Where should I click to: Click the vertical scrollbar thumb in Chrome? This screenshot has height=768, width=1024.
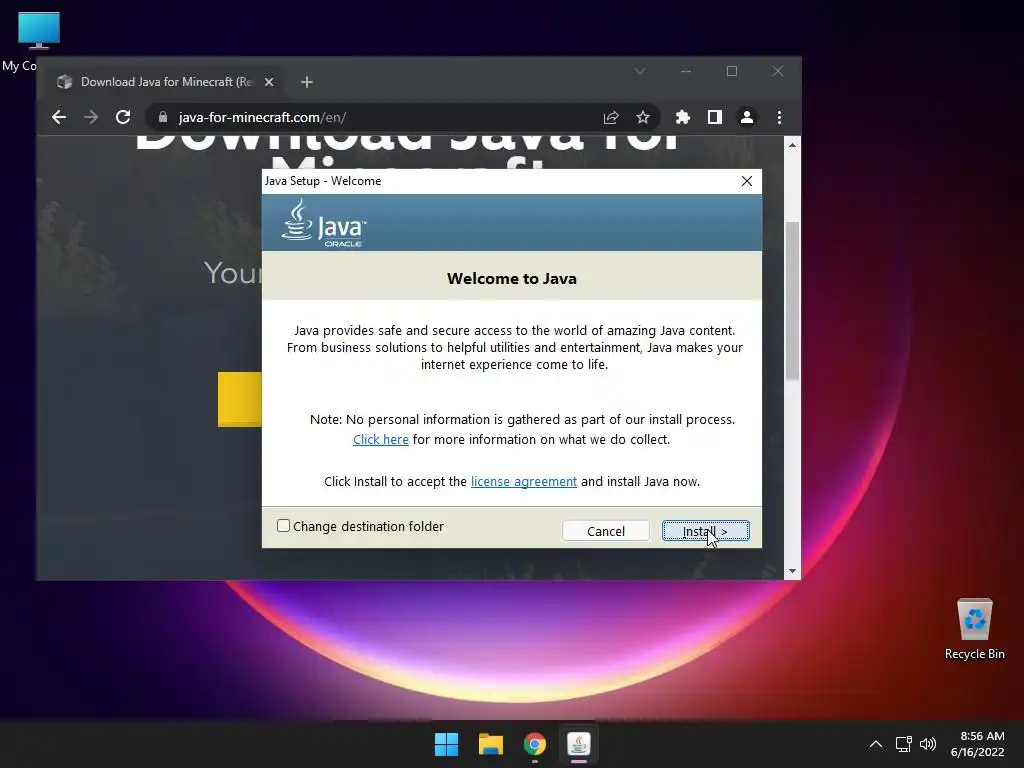point(792,300)
